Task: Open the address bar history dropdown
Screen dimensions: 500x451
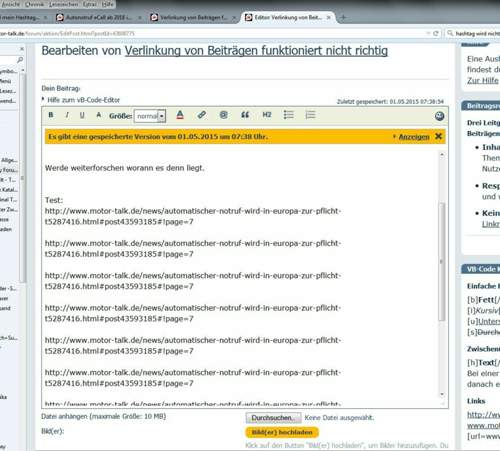Action: coord(428,33)
